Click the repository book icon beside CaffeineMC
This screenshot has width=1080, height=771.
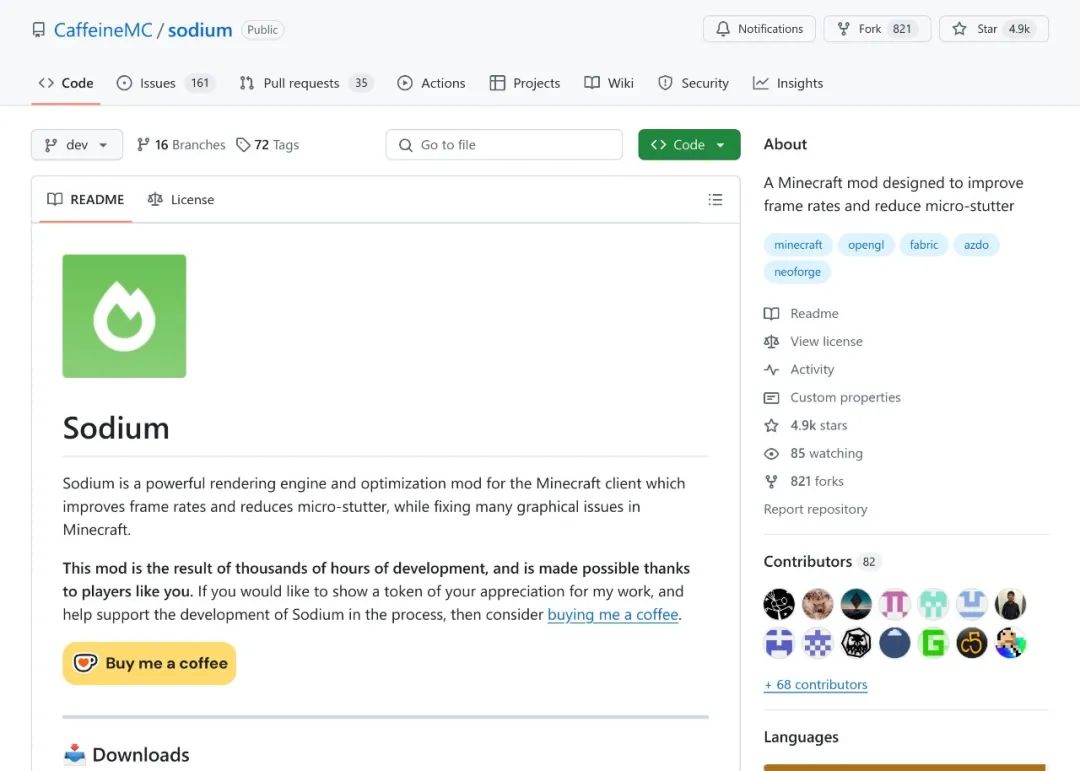pyautogui.click(x=39, y=30)
